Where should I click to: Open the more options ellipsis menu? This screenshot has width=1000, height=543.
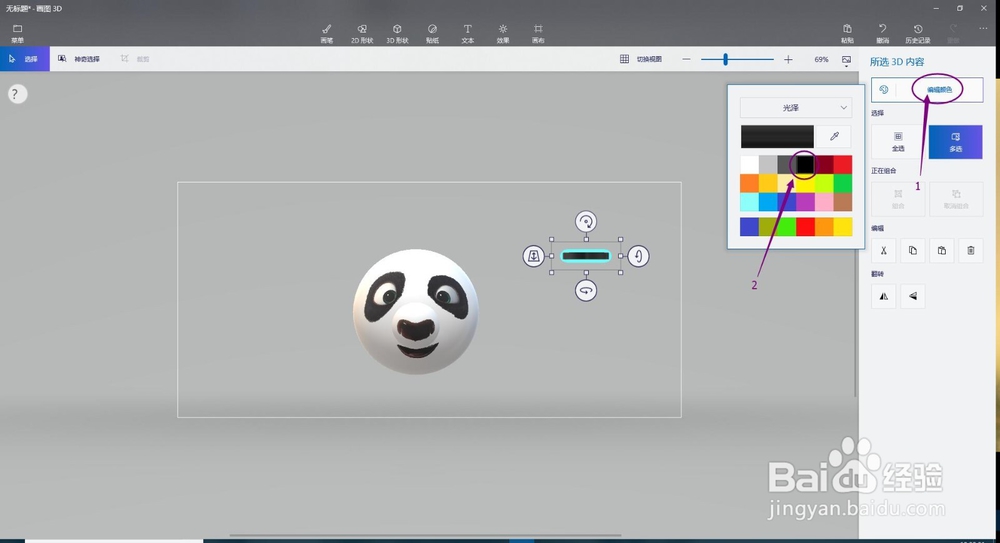(x=983, y=29)
